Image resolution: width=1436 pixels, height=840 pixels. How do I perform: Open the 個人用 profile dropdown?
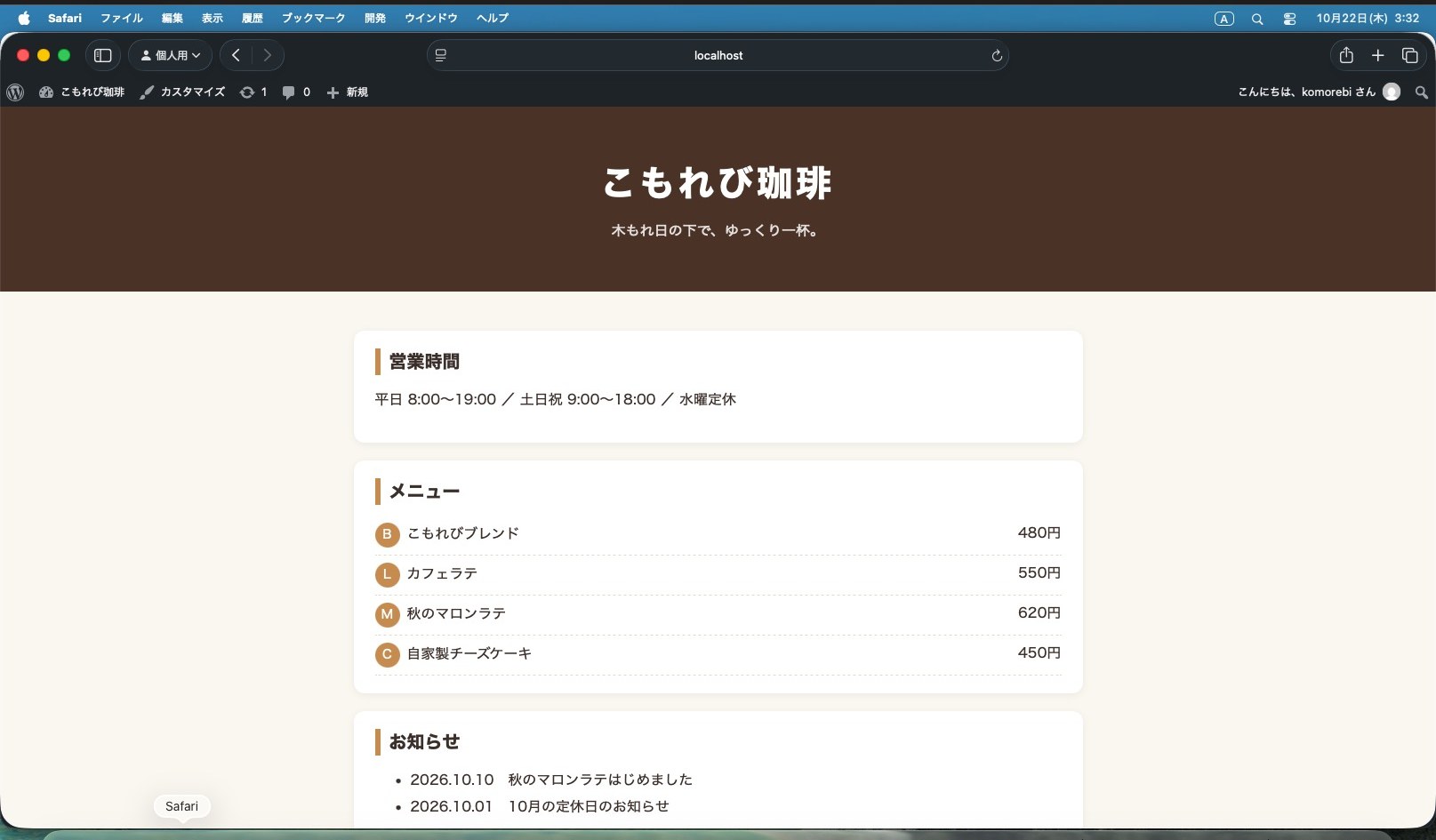[x=171, y=55]
